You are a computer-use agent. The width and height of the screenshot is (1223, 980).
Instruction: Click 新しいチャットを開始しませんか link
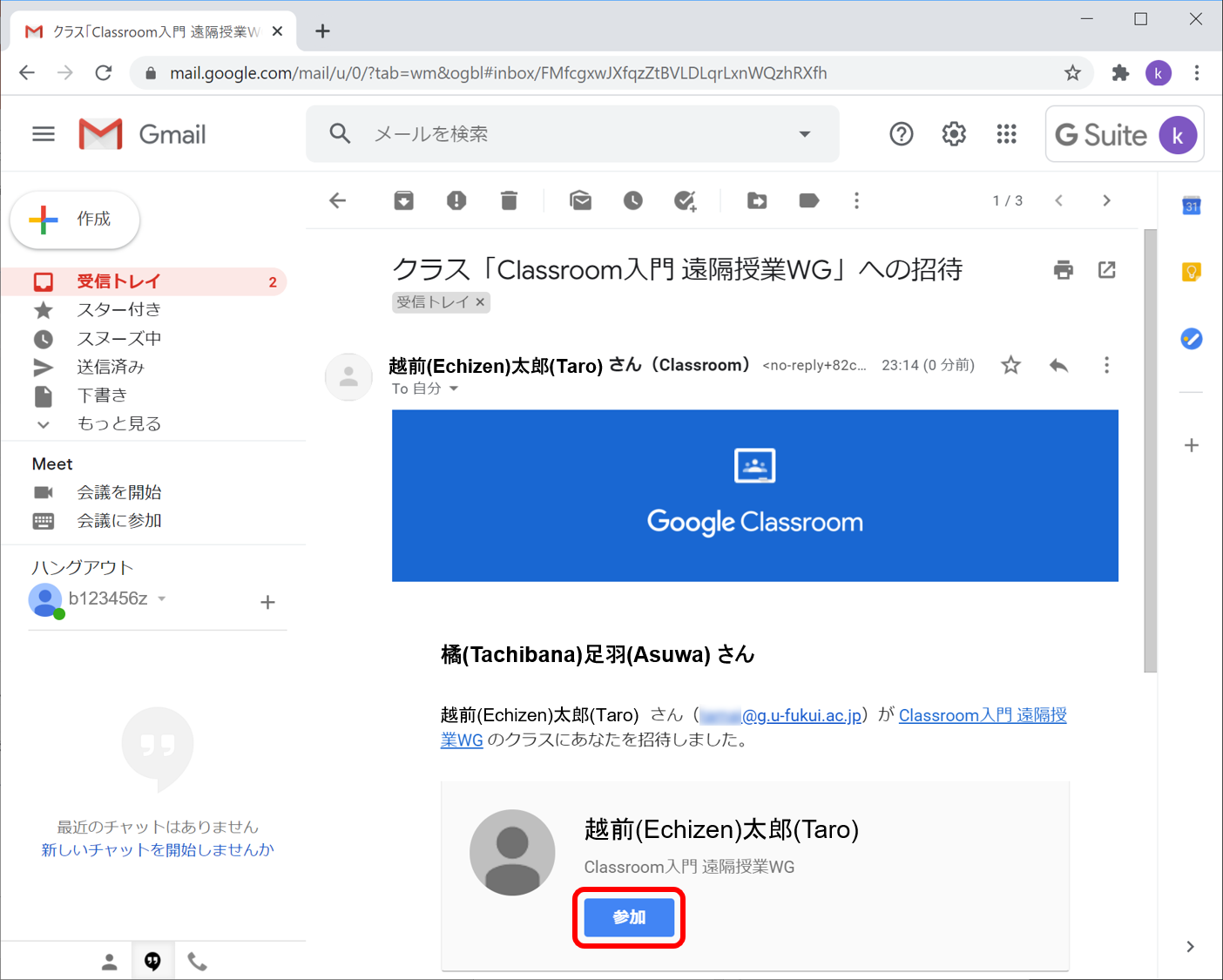point(158,849)
